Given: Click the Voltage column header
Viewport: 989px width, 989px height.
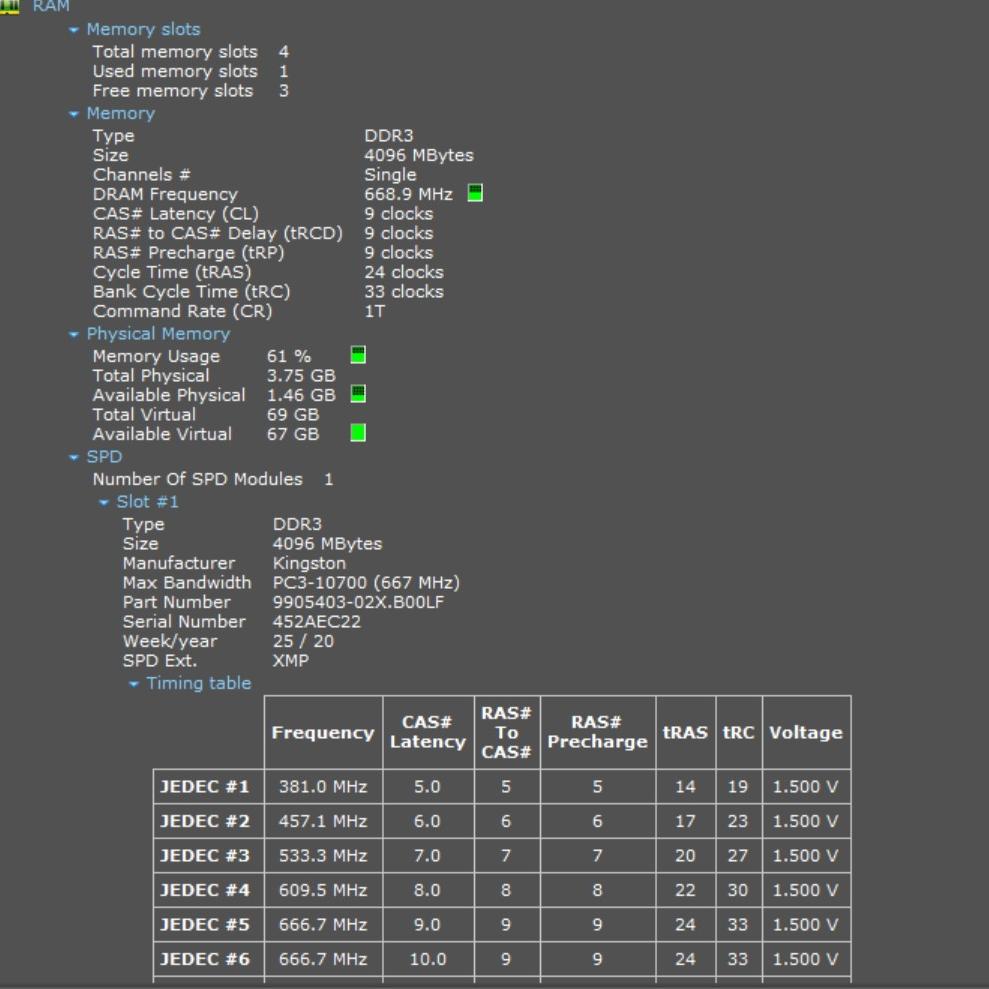Looking at the screenshot, I should (805, 733).
